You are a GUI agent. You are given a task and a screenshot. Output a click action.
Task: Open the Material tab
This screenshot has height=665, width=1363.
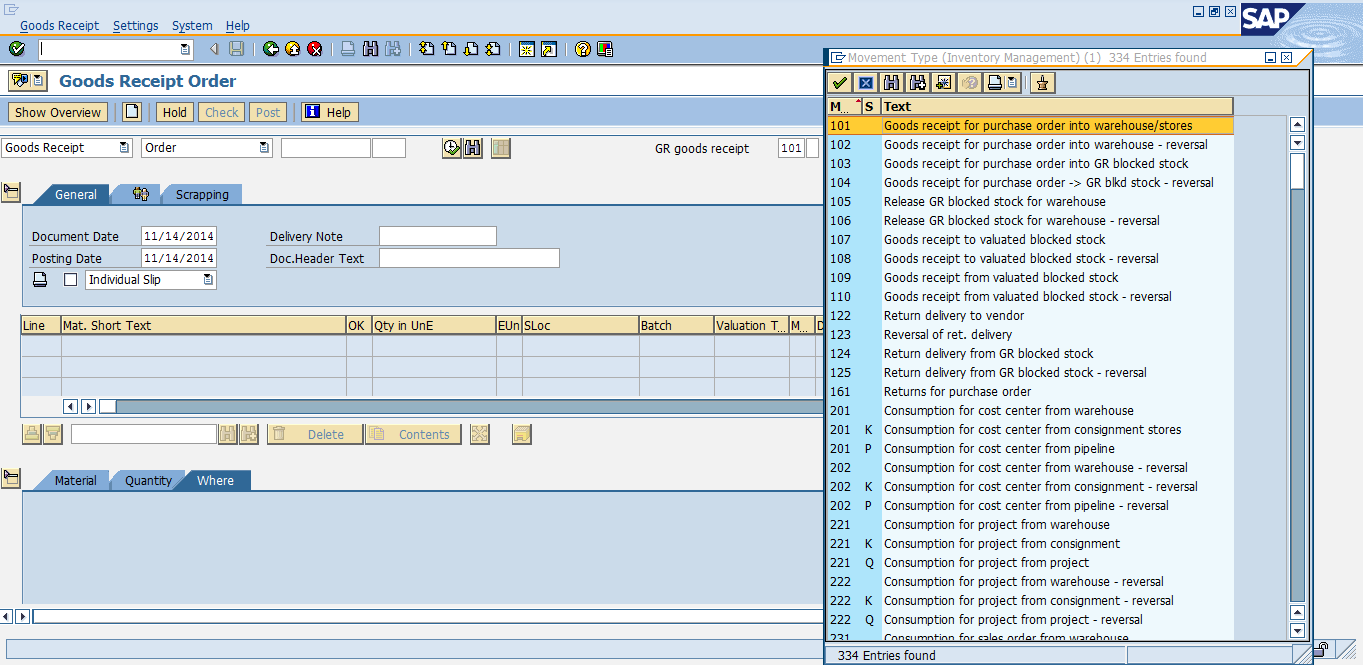(x=75, y=481)
